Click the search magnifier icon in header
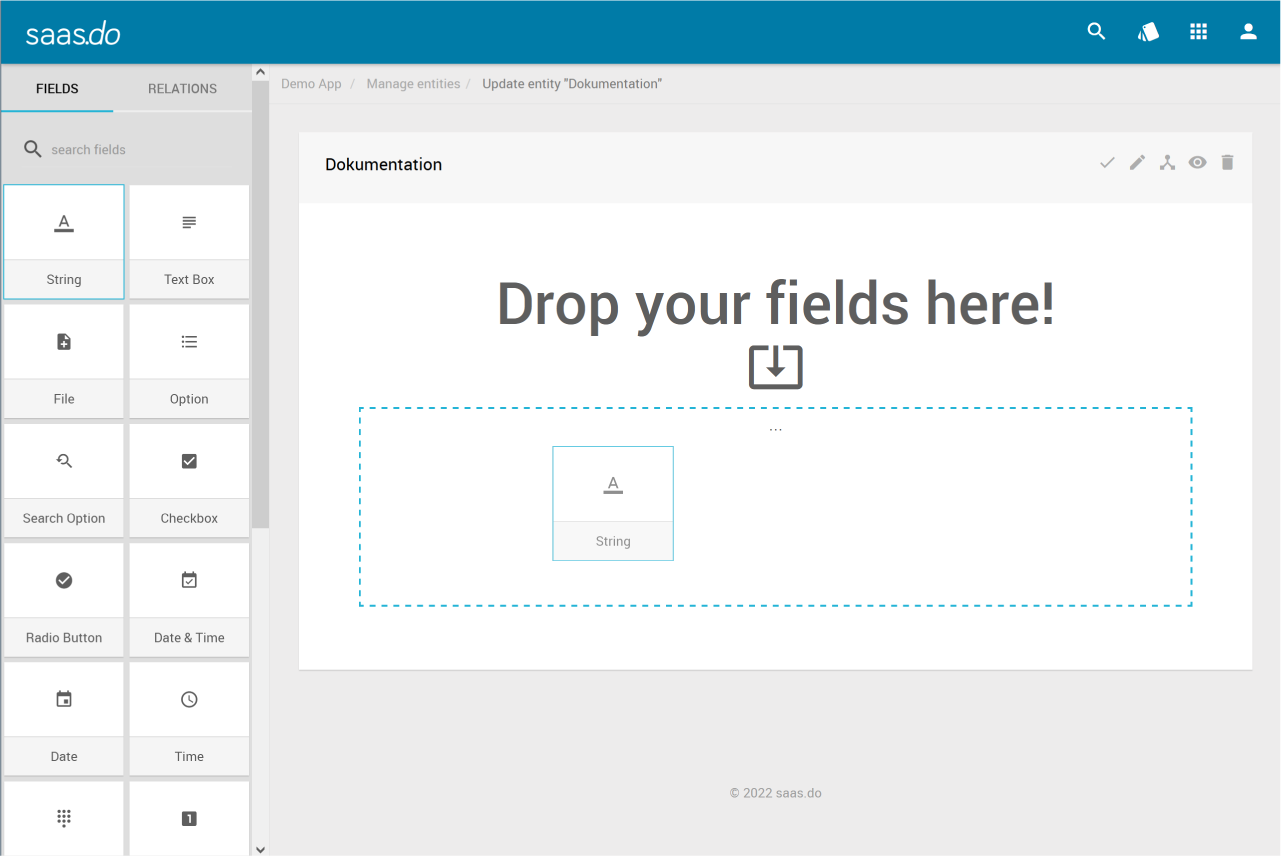Image resolution: width=1281 pixels, height=856 pixels. pyautogui.click(x=1096, y=32)
